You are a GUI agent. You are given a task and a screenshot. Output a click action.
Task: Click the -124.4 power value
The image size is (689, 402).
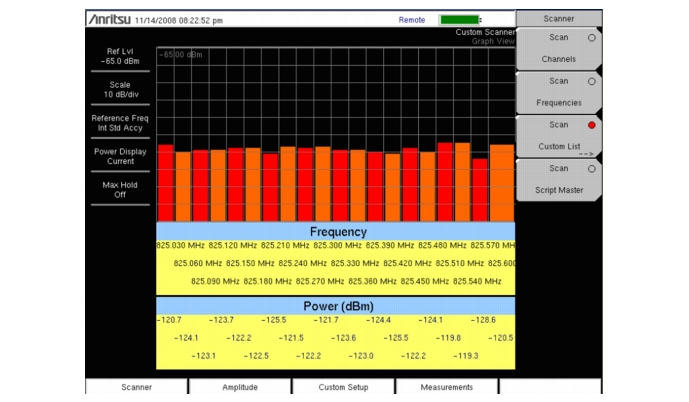point(378,320)
